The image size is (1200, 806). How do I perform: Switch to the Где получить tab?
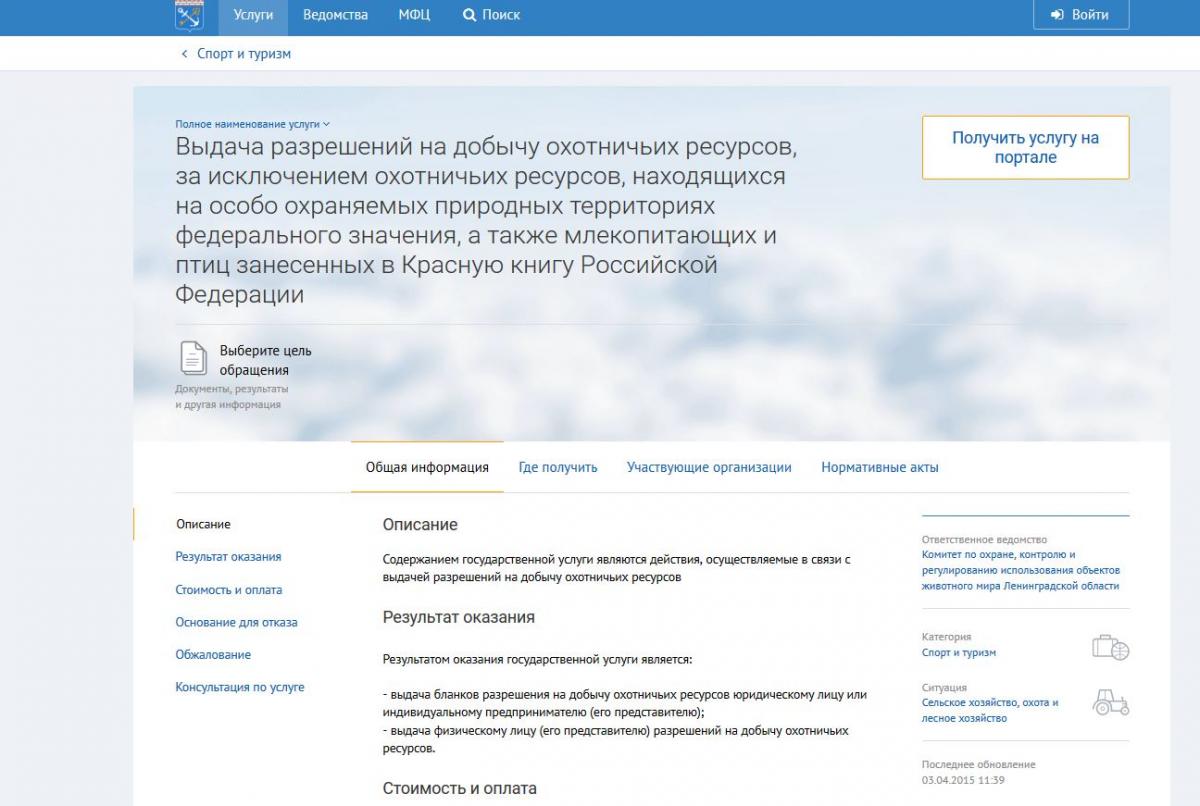pyautogui.click(x=558, y=467)
